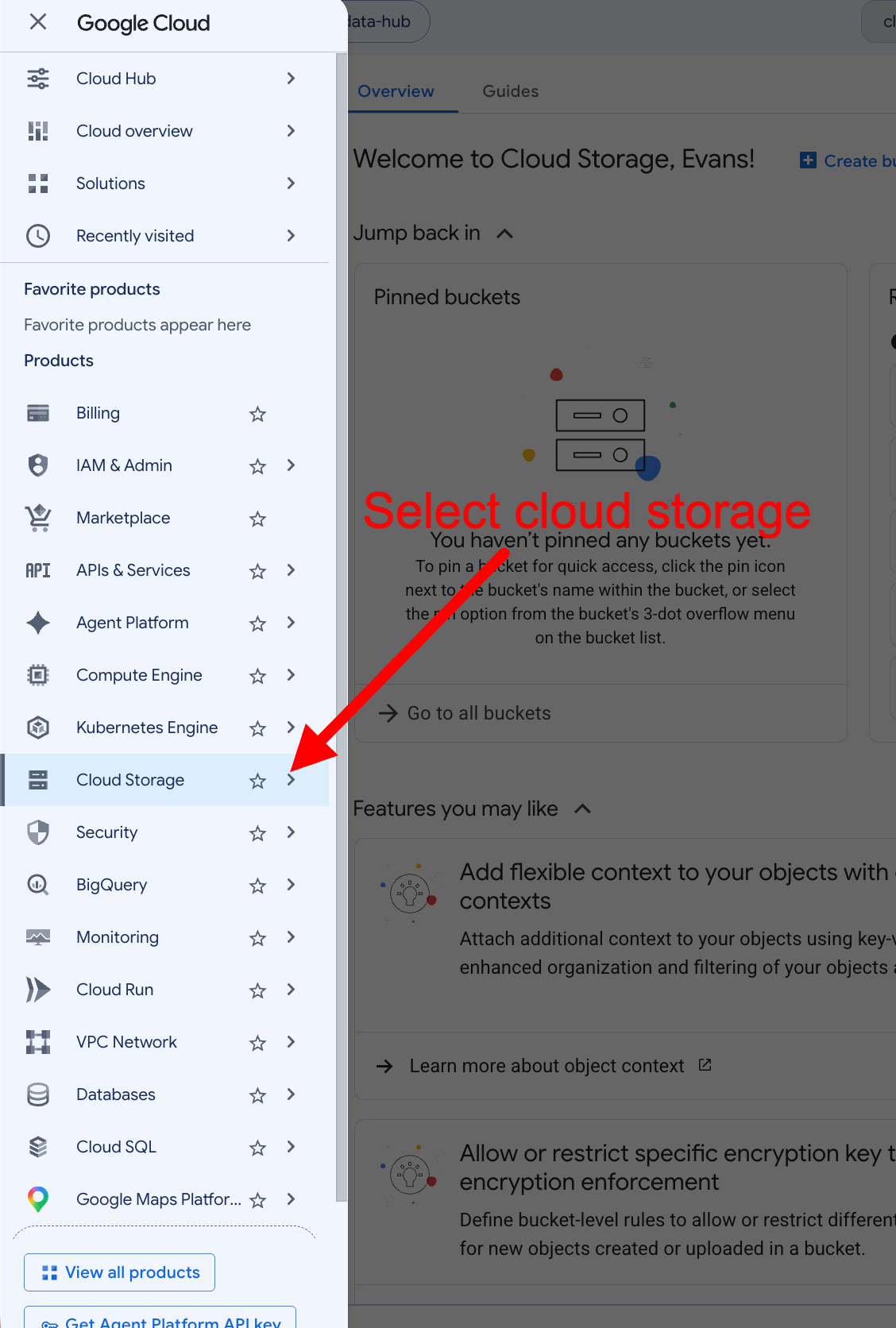This screenshot has width=896, height=1328.
Task: Star BigQuery as a favorite product
Action: [257, 886]
